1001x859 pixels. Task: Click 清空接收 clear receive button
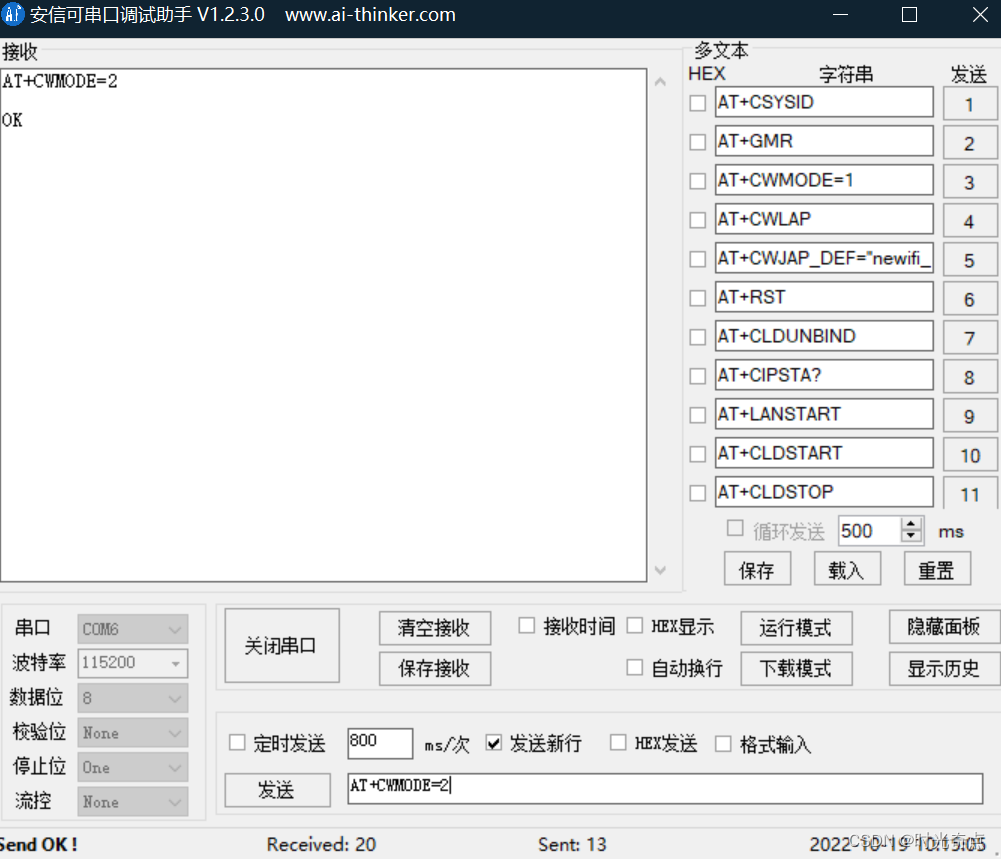pos(435,628)
